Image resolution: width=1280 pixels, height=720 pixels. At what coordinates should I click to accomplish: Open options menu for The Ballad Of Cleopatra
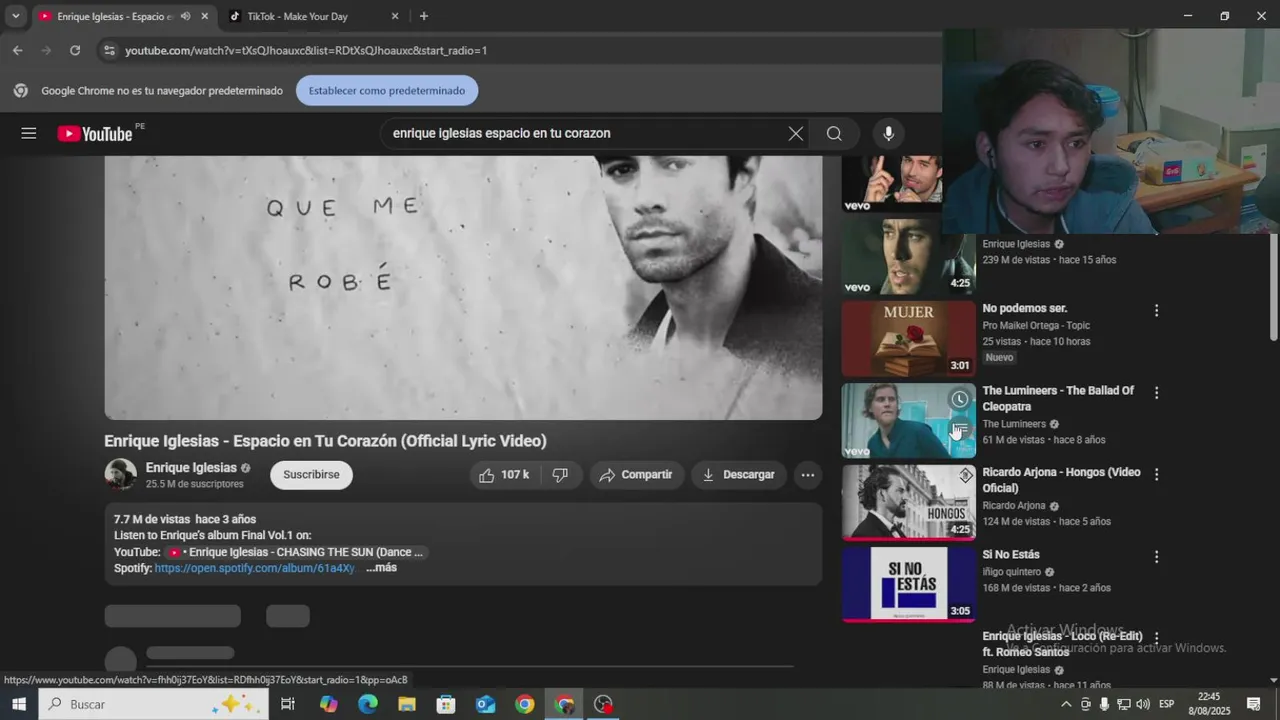coord(1156,393)
